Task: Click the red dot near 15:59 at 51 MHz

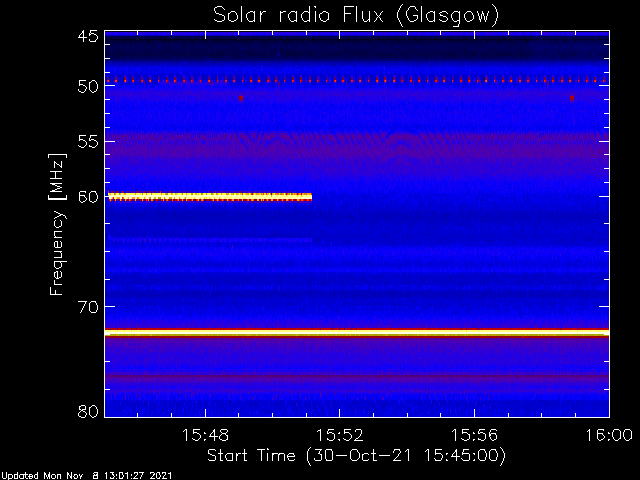Action: (572, 98)
